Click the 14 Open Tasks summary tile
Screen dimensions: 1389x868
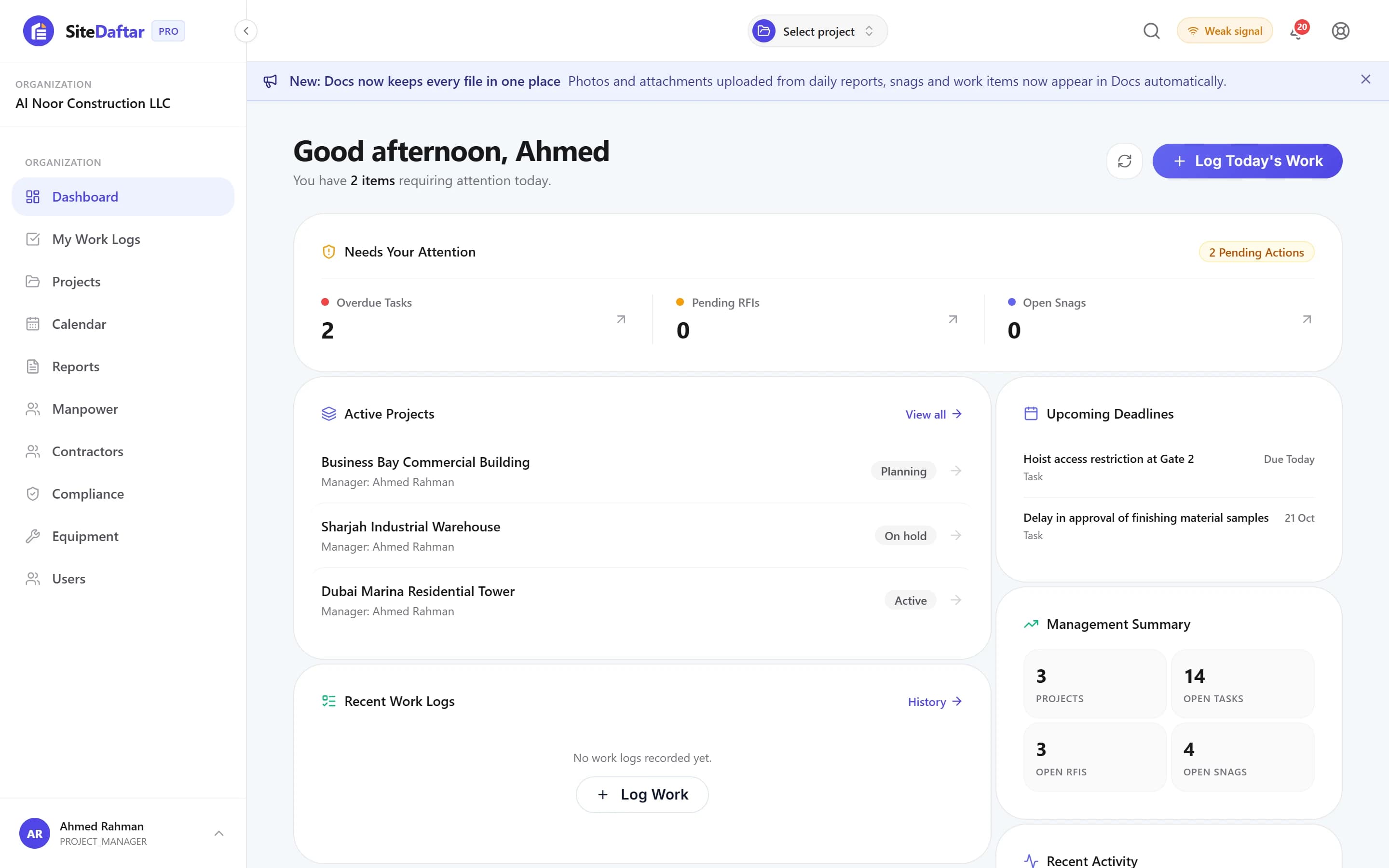(1242, 684)
